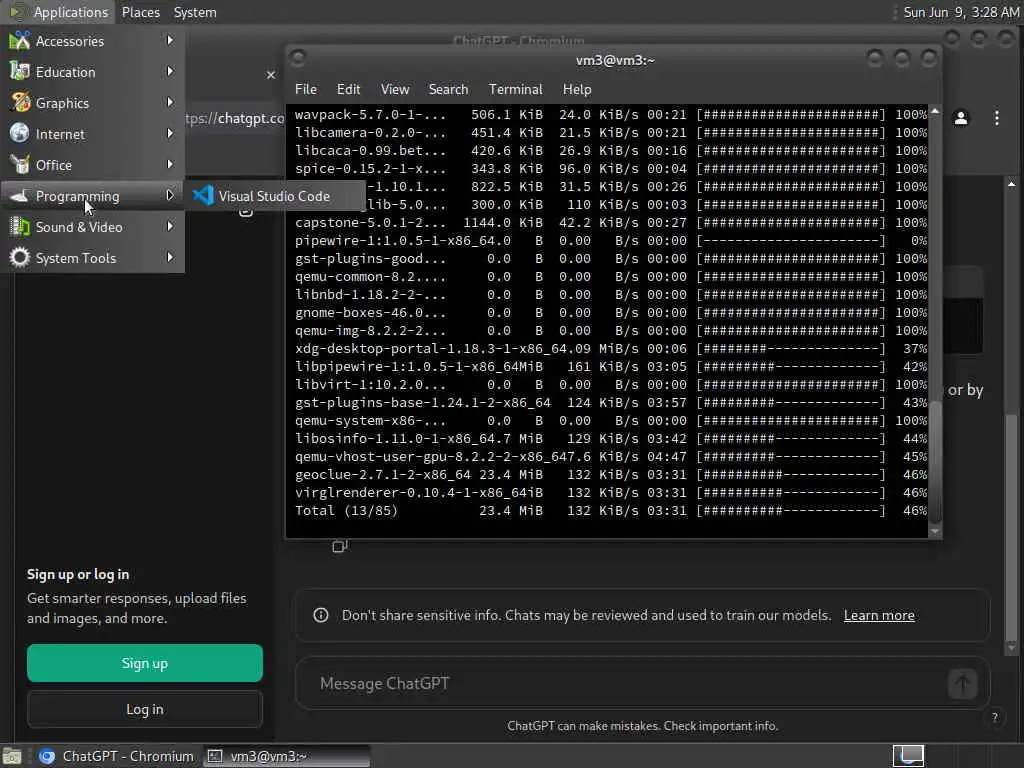The image size is (1024, 768).
Task: Follow the Learn more link
Action: coord(879,615)
